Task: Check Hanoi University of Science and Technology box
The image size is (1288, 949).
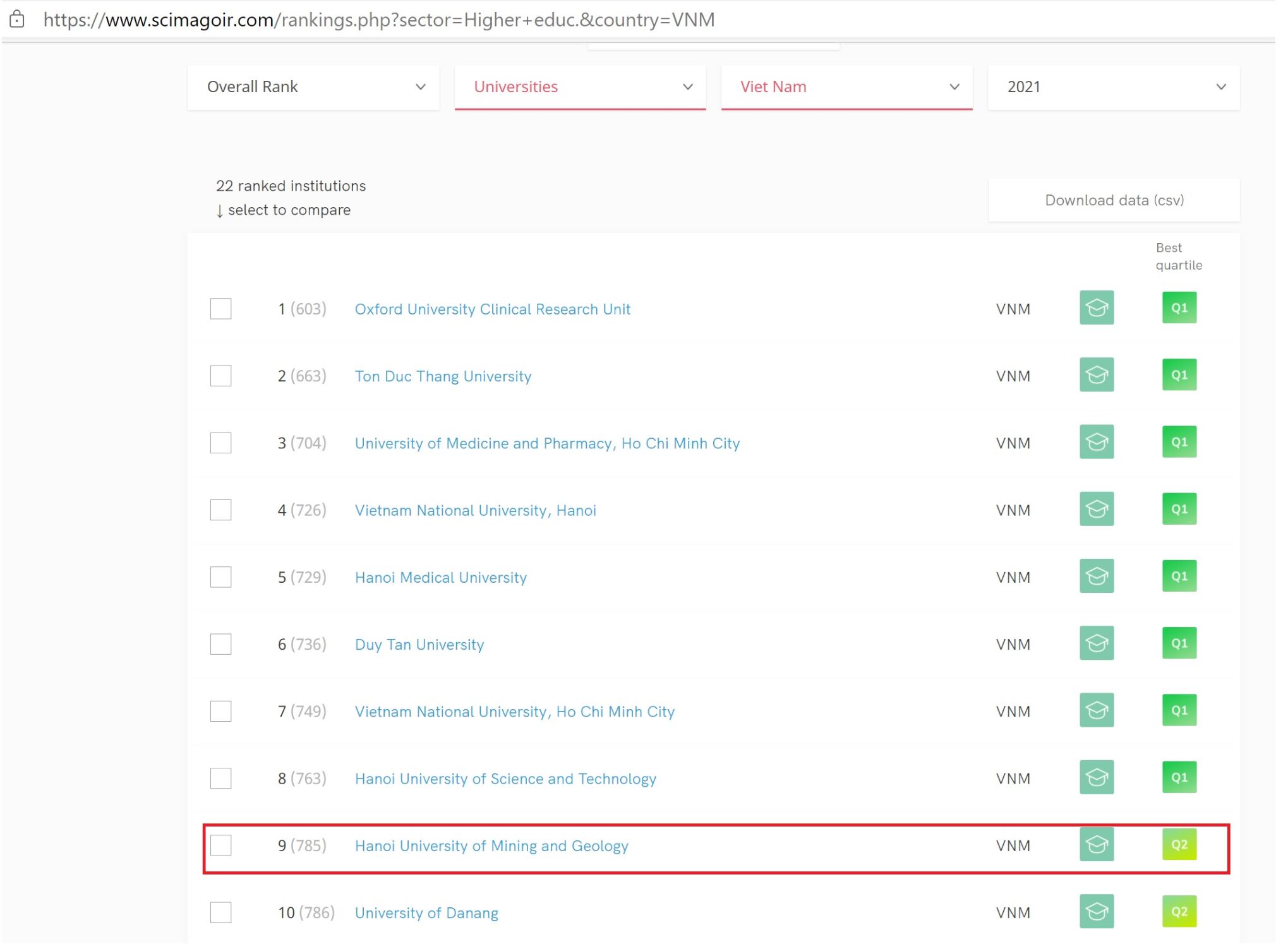Action: (x=220, y=778)
